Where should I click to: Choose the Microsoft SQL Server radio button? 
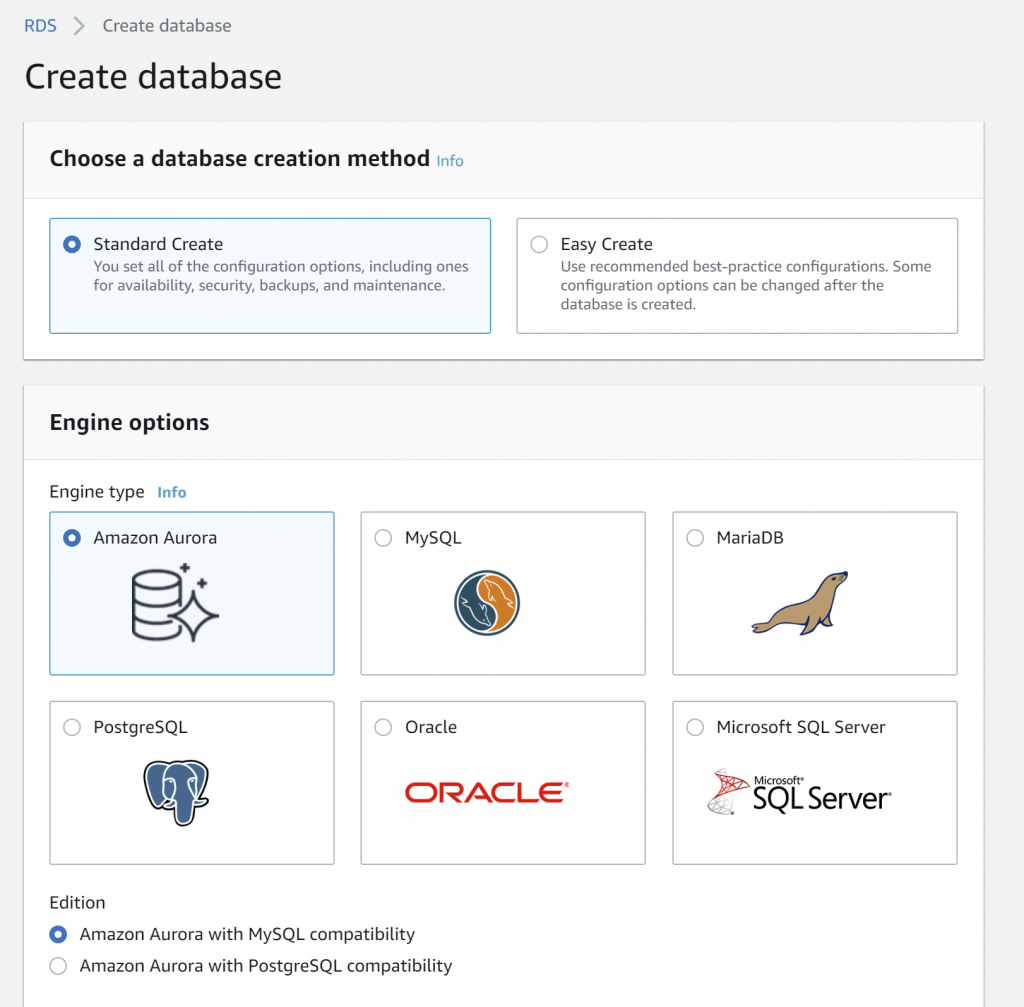click(695, 727)
